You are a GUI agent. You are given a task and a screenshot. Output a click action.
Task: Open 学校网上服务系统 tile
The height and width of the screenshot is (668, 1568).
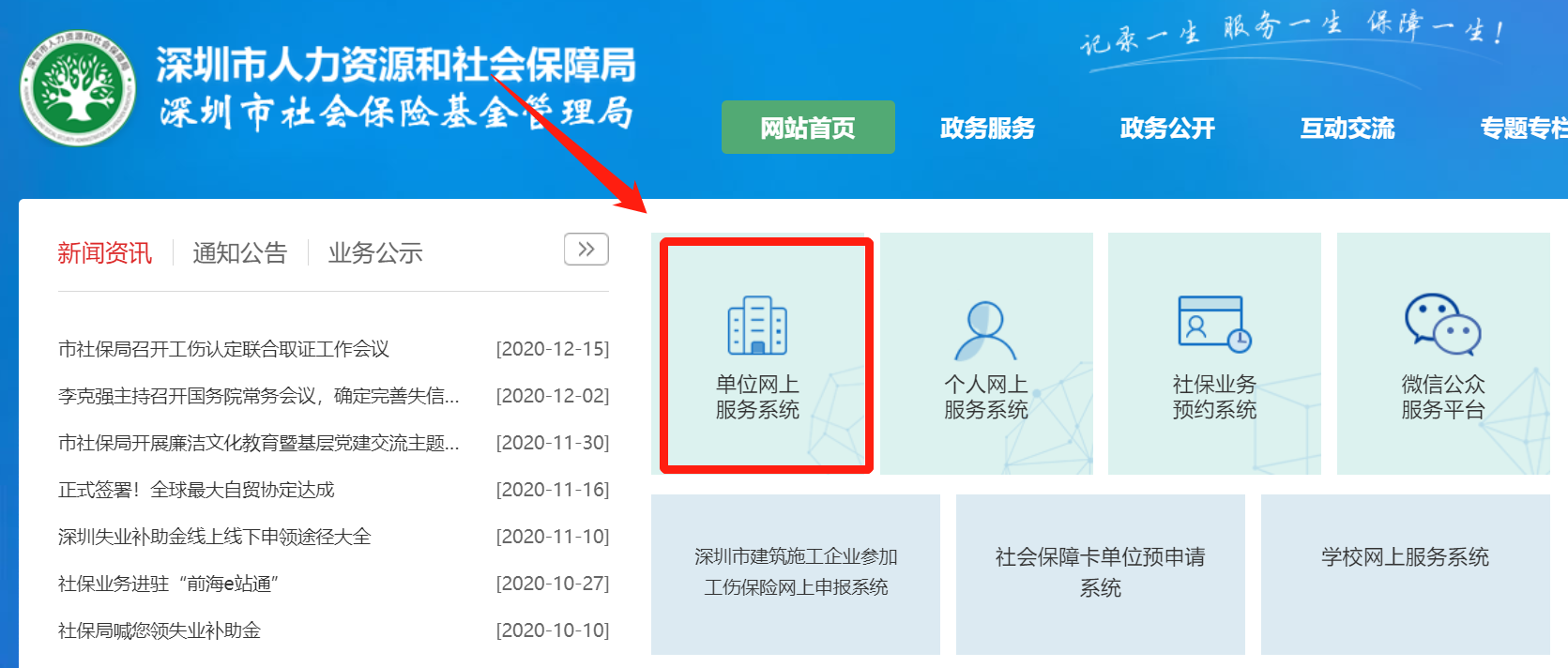(x=1406, y=574)
